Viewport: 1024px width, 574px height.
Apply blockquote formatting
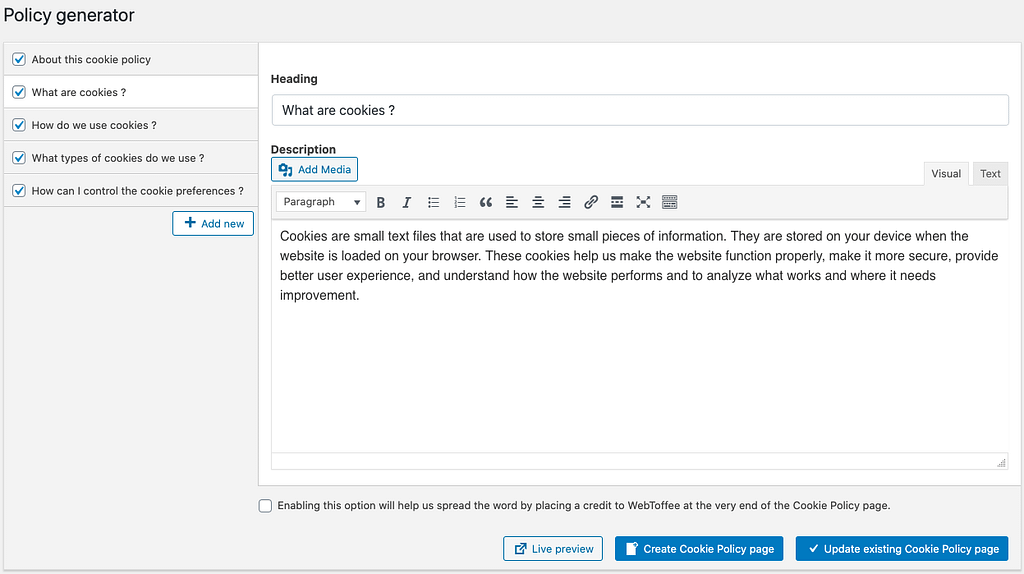click(x=486, y=202)
